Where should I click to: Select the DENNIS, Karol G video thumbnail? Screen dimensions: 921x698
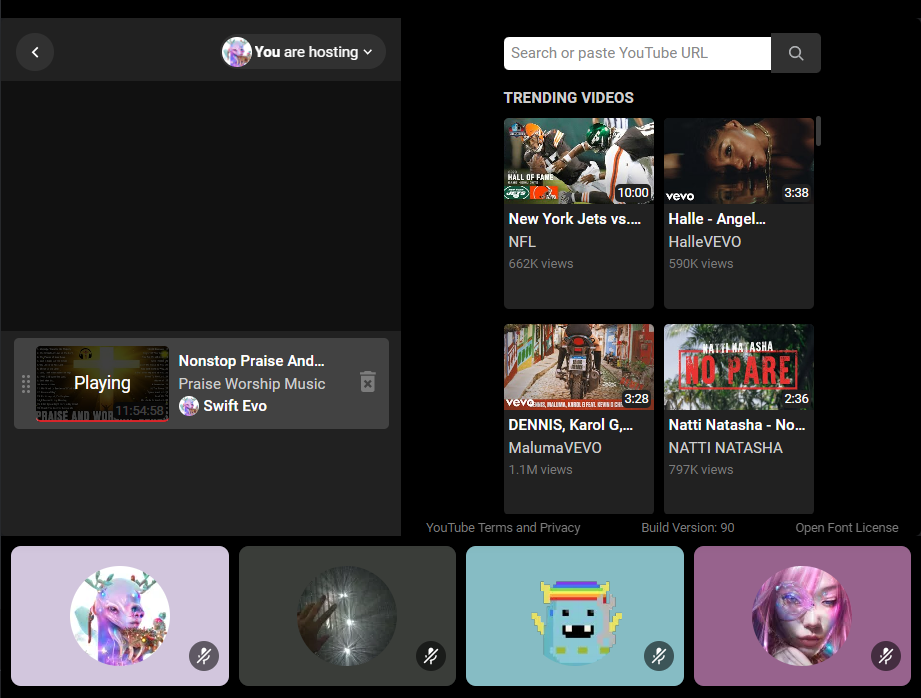click(x=579, y=367)
